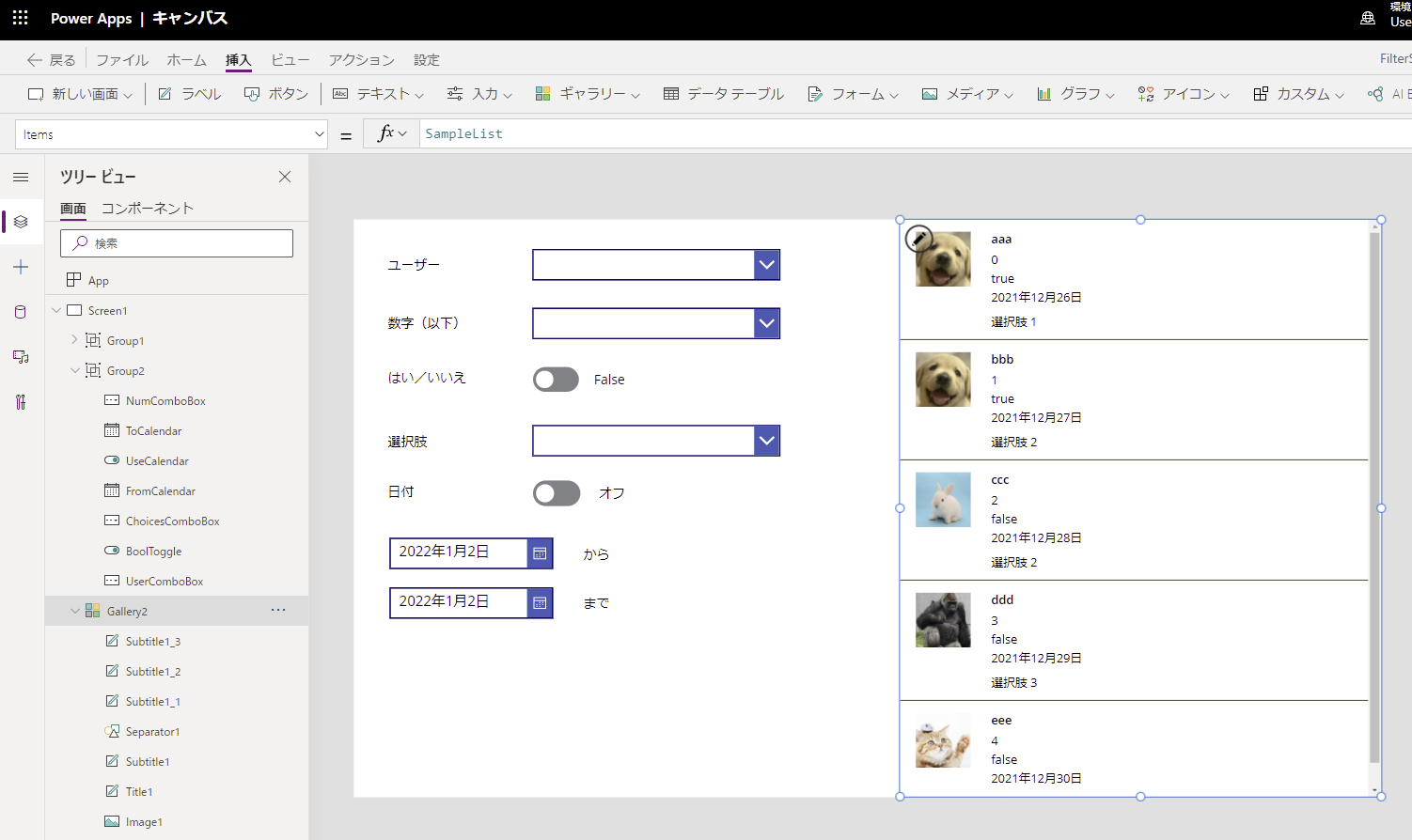Click the tree view layers icon in sidebar
1412x840 pixels.
point(21,222)
